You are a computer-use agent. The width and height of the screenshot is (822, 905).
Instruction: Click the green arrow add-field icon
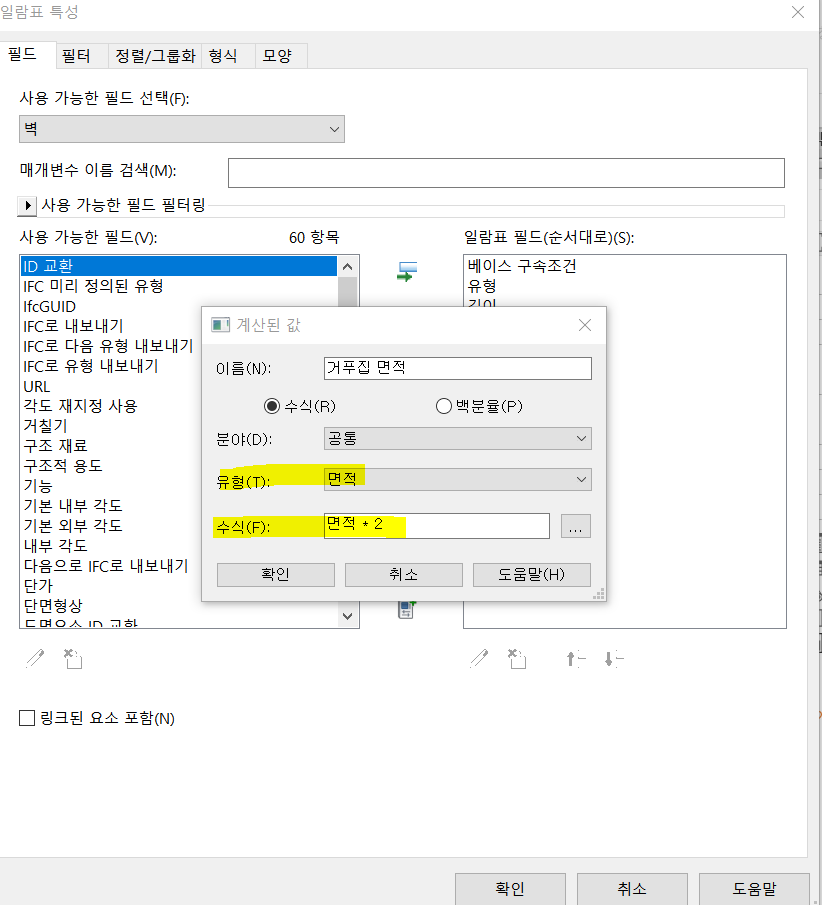tap(406, 272)
